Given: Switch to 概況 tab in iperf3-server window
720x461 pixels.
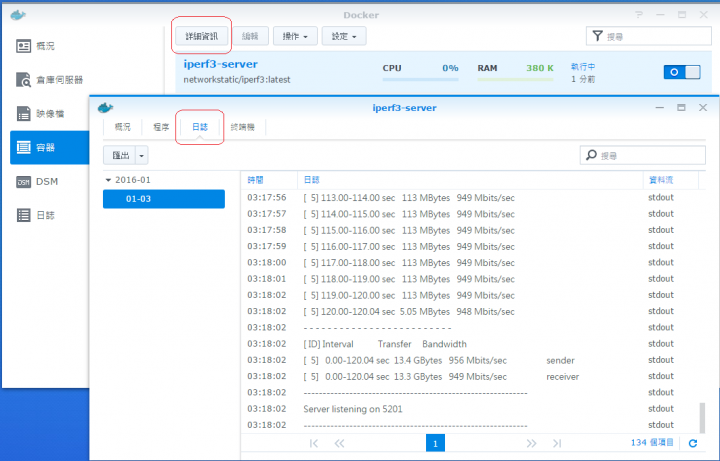Looking at the screenshot, I should 123,127.
